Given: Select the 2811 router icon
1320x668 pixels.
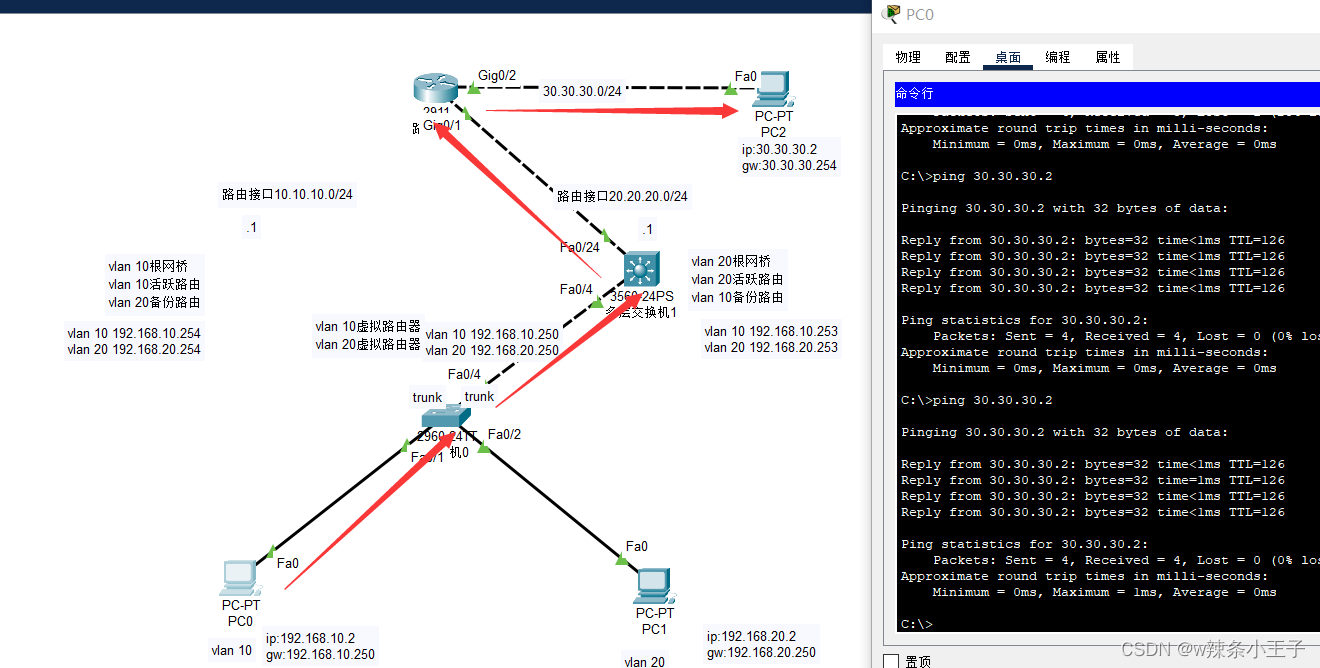Looking at the screenshot, I should 434,89.
